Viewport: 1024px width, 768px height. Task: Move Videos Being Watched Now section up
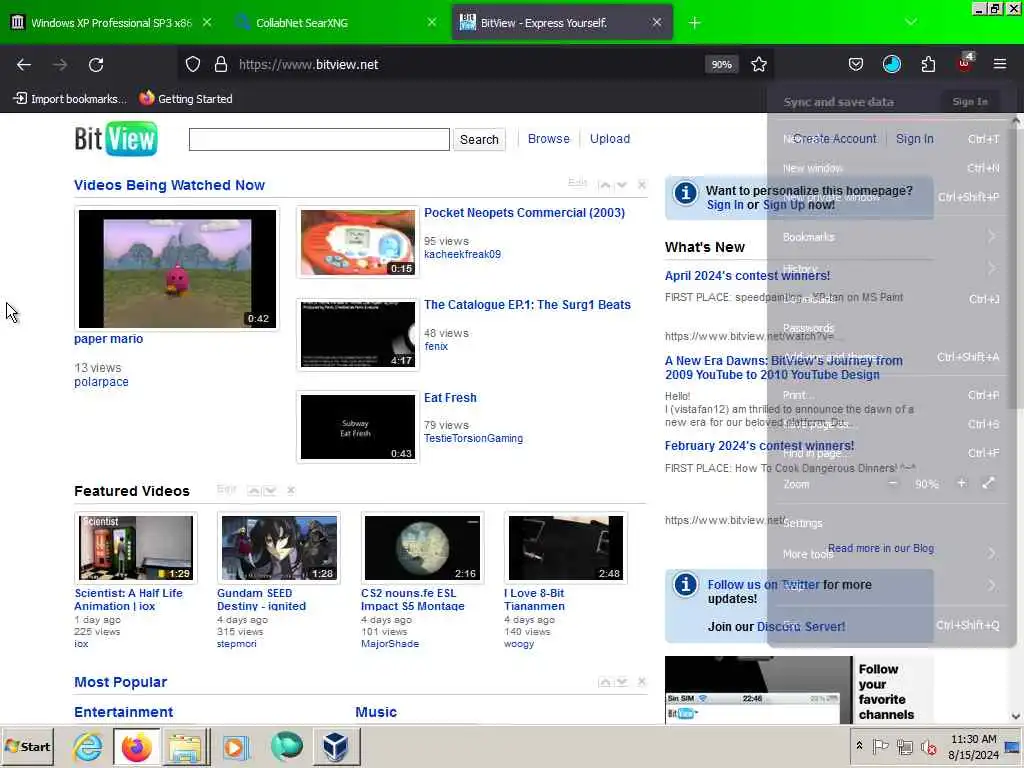[605, 185]
